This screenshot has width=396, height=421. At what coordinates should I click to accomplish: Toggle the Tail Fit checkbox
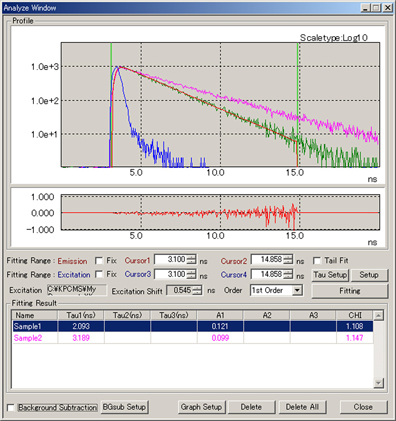[317, 260]
